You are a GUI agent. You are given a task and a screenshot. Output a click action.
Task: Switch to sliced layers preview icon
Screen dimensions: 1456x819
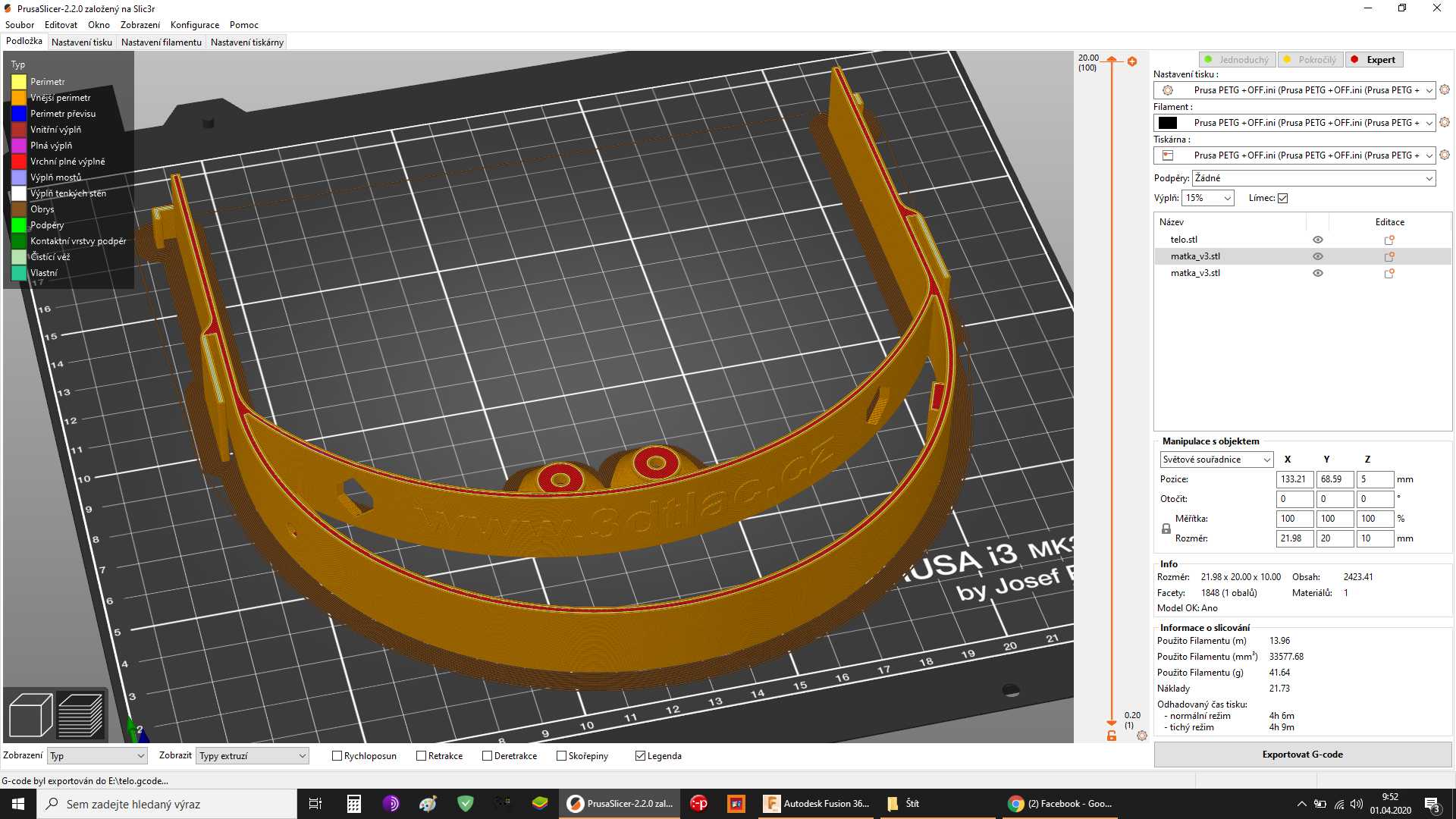(80, 715)
